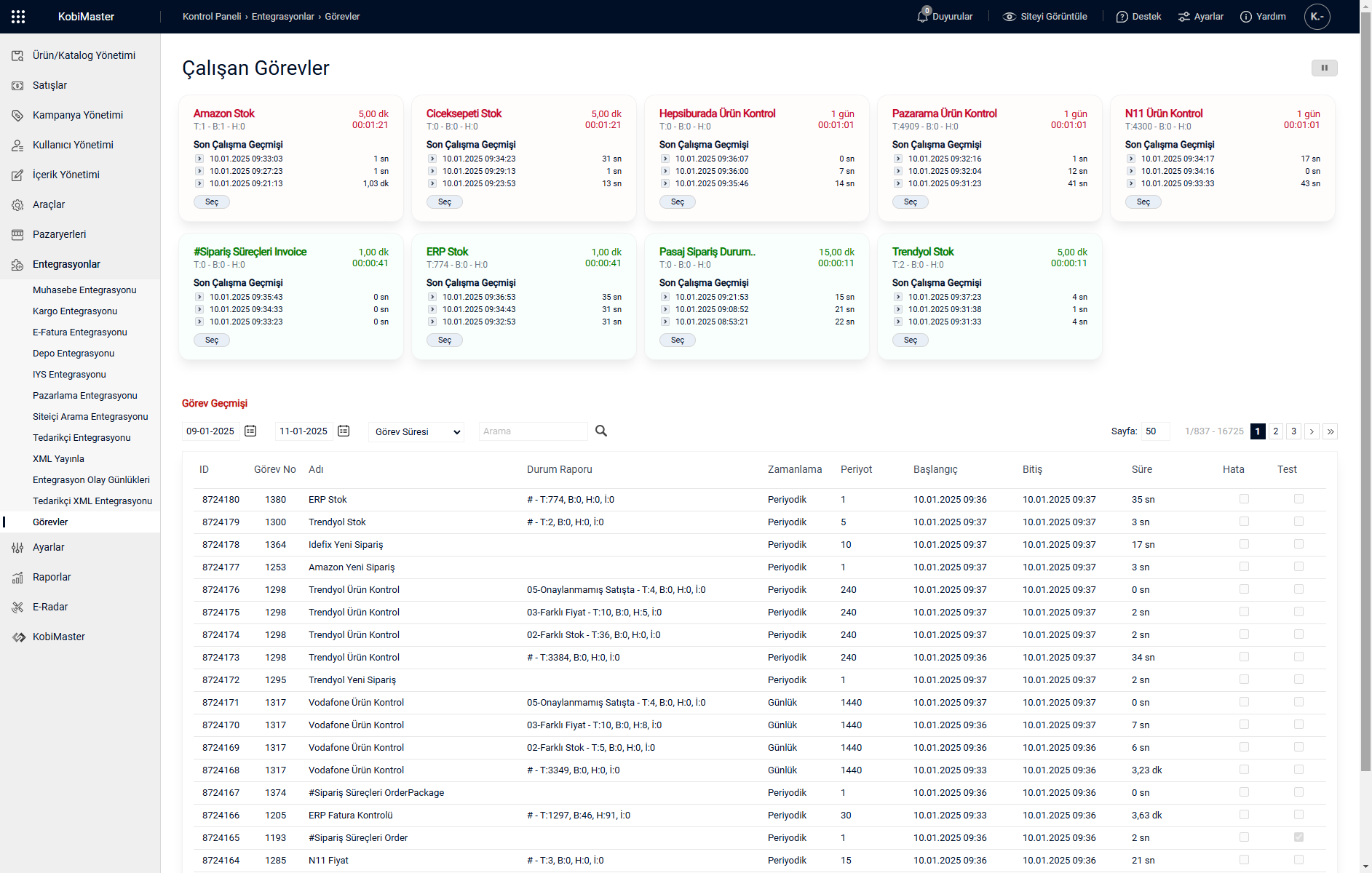This screenshot has height=873, width=1372.
Task: Select the Görevler submenu item
Action: click(x=50, y=522)
